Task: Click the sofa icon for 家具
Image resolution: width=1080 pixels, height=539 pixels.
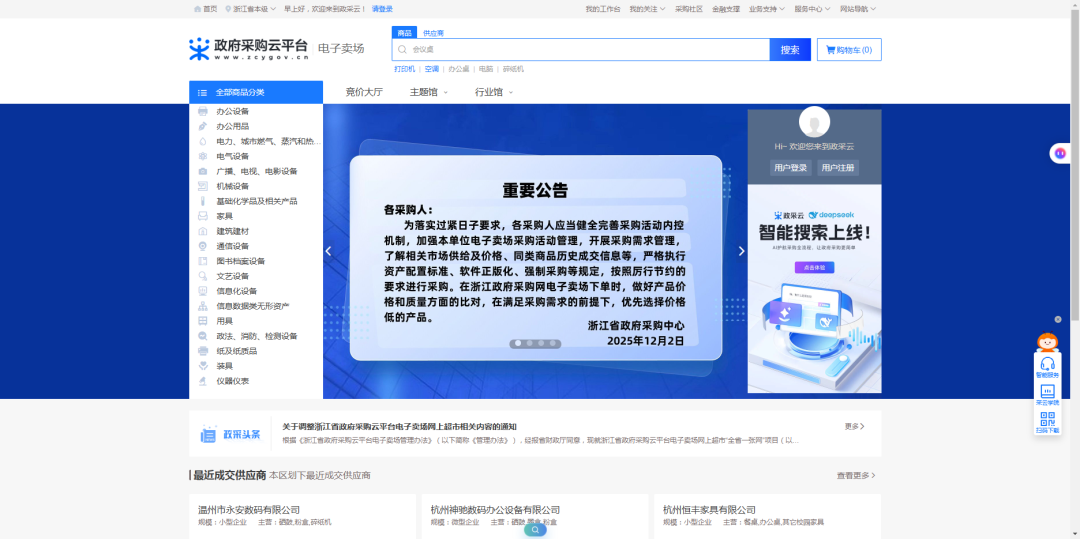Action: click(202, 216)
